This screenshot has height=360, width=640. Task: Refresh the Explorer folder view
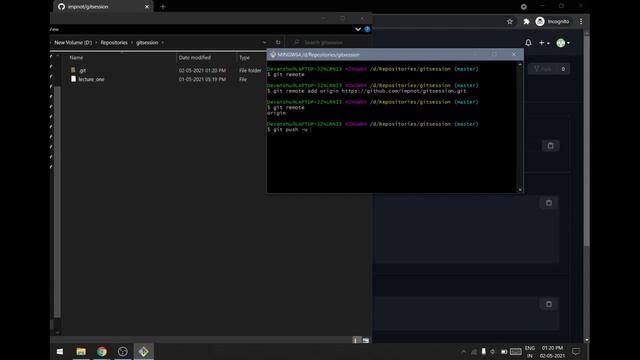pyautogui.click(x=278, y=42)
